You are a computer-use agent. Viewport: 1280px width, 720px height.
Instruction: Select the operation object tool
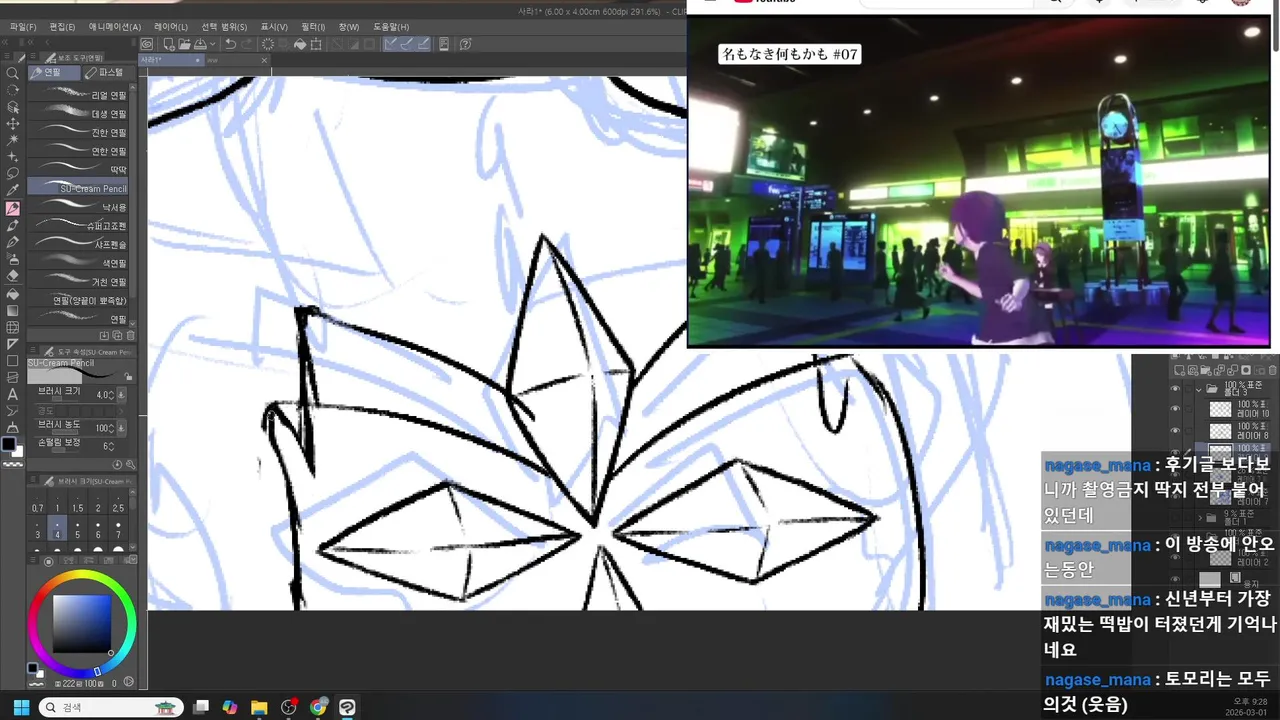(x=12, y=107)
